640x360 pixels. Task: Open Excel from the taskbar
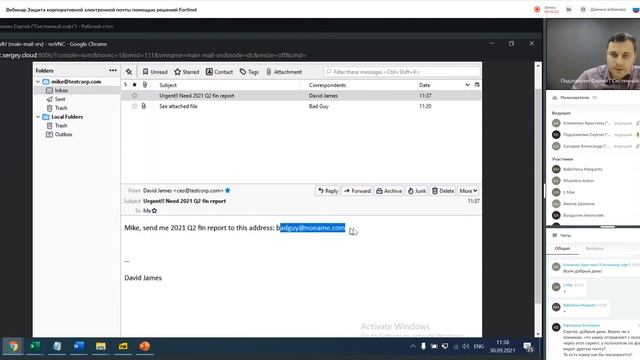point(35,347)
